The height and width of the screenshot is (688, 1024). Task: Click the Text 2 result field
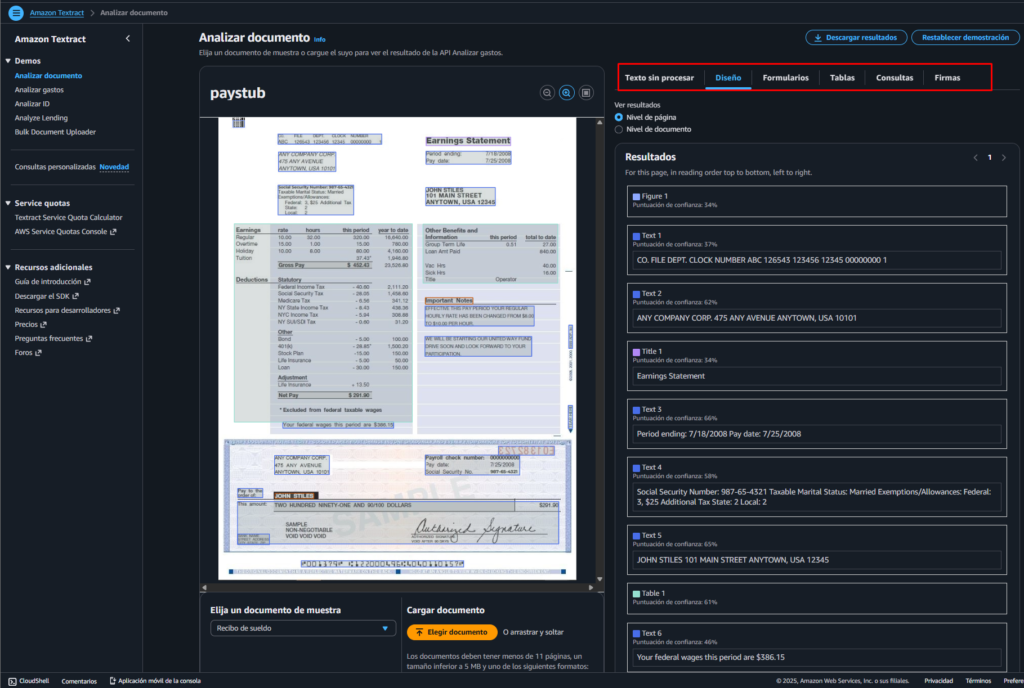816,318
